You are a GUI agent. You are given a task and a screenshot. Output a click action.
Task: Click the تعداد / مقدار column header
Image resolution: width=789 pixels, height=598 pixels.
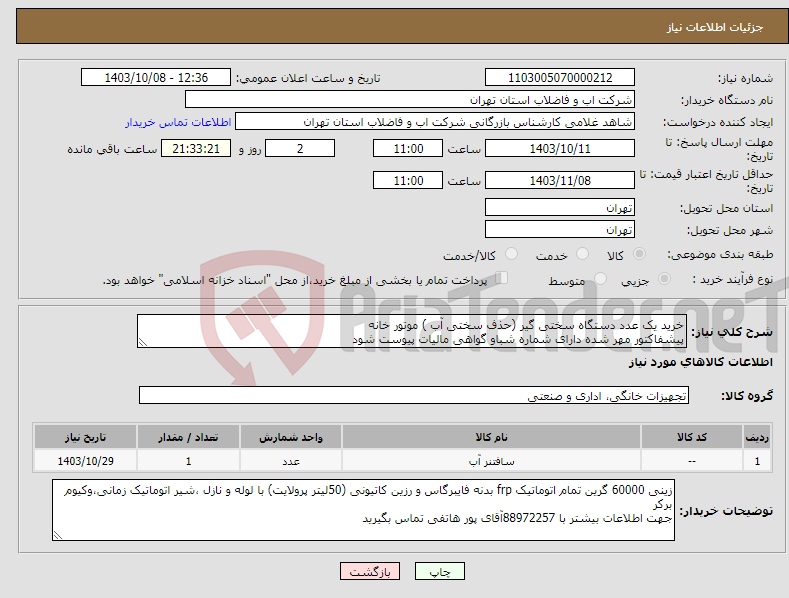188,437
